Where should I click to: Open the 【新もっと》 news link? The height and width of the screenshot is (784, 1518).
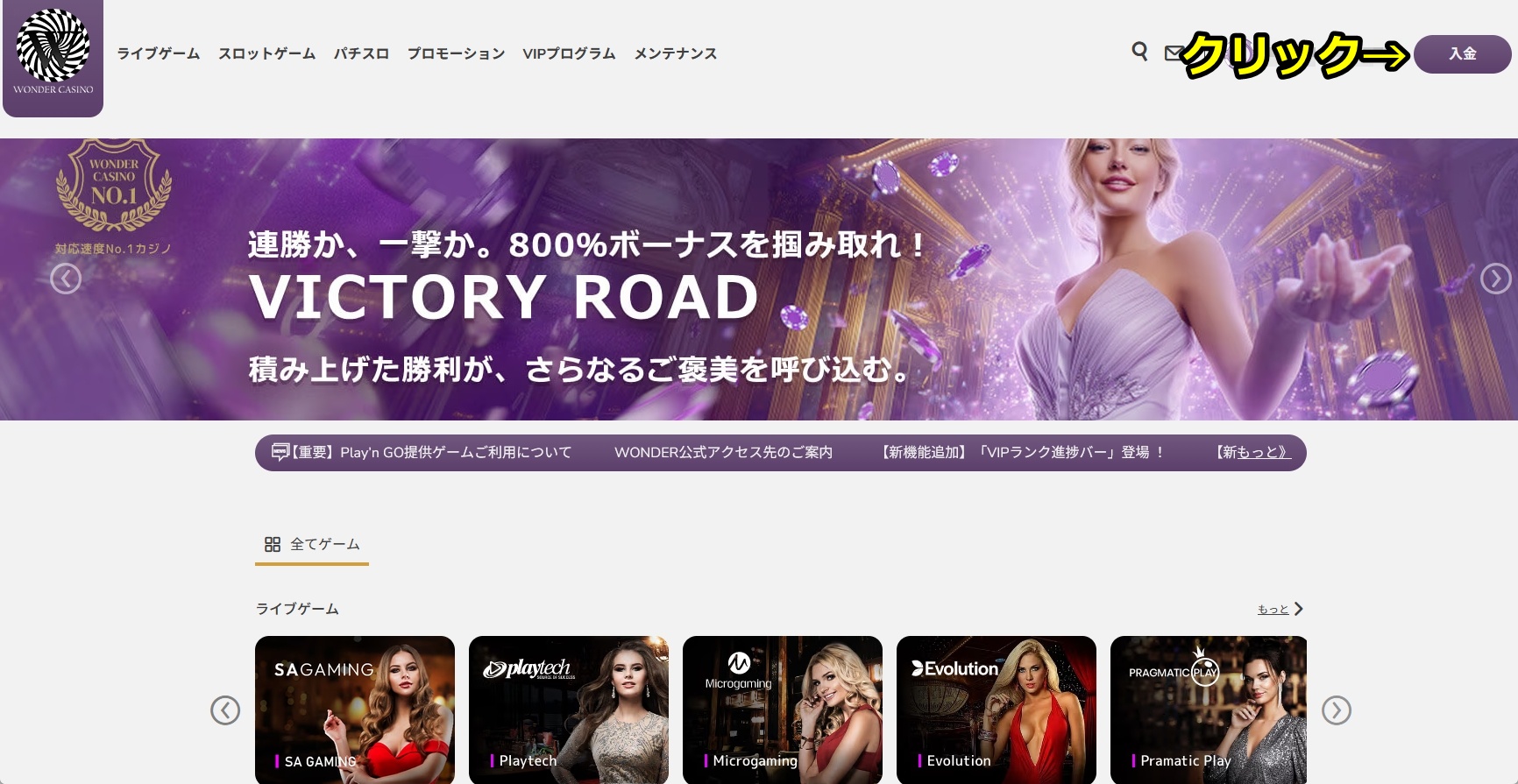pos(1252,452)
